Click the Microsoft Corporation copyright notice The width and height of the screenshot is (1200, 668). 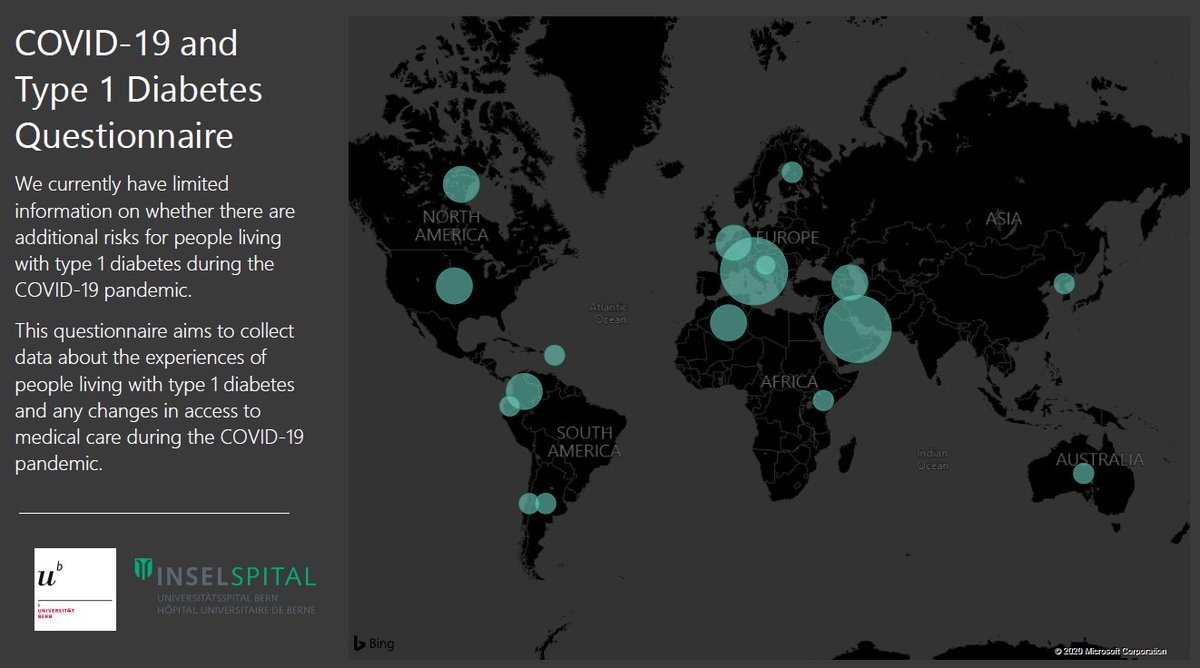pos(1110,651)
